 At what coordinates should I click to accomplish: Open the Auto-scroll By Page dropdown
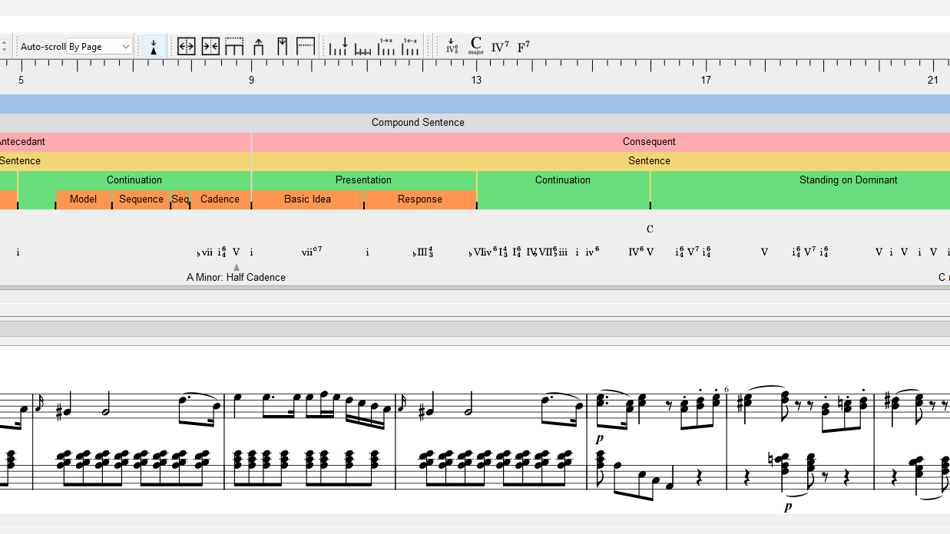(x=75, y=47)
